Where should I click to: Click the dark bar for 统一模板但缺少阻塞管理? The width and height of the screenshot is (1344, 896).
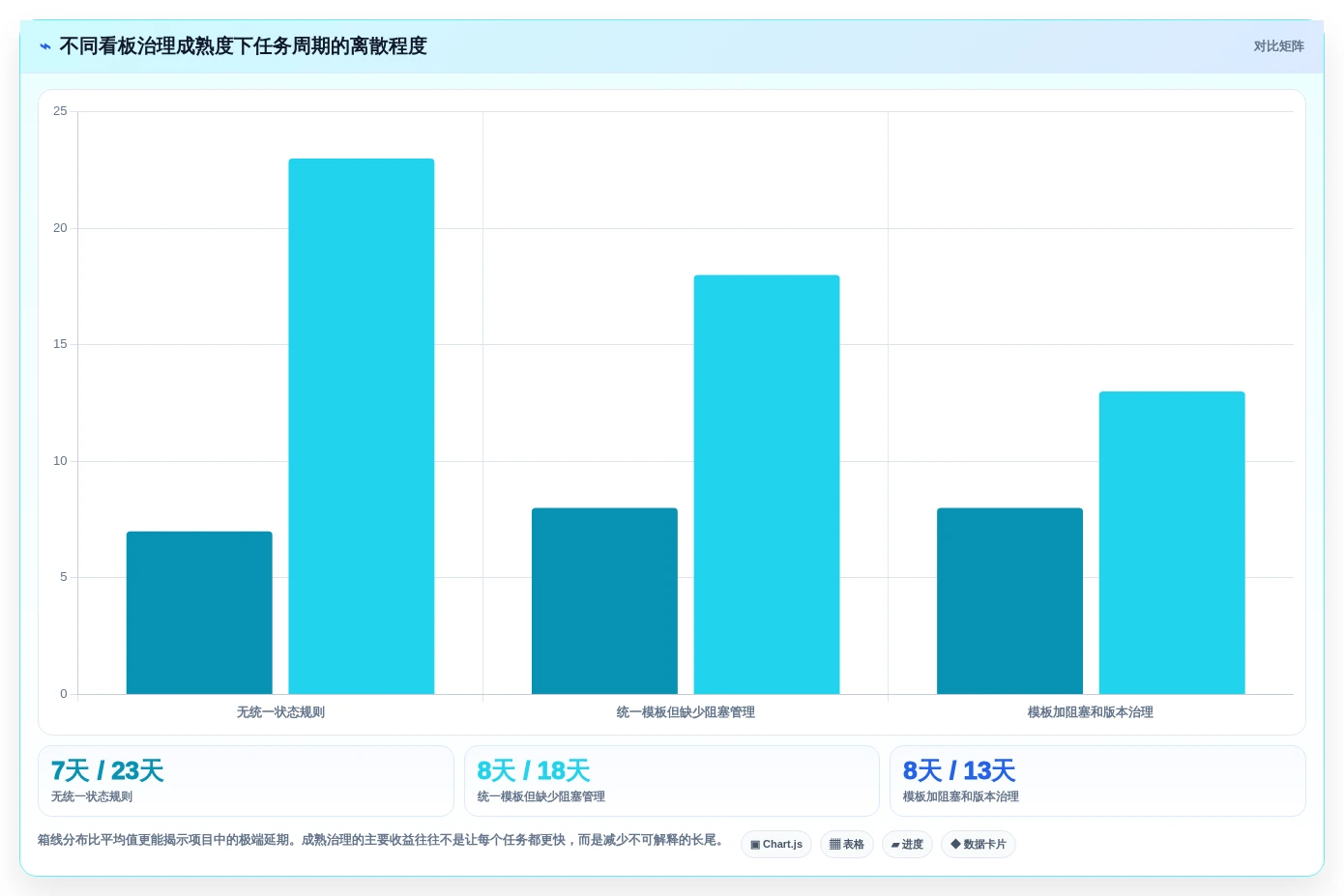pyautogui.click(x=604, y=601)
